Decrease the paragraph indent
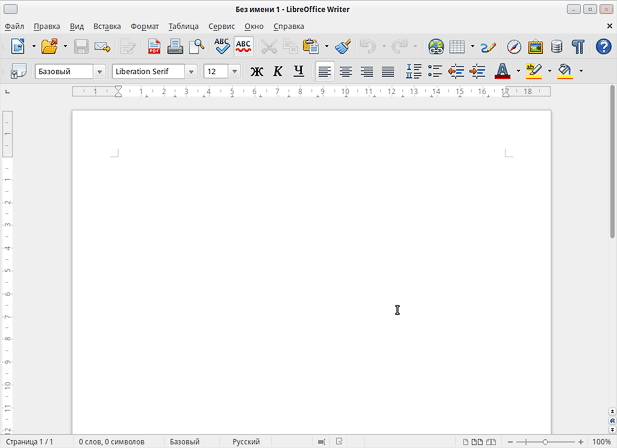Image resolution: width=617 pixels, height=448 pixels. [x=456, y=71]
